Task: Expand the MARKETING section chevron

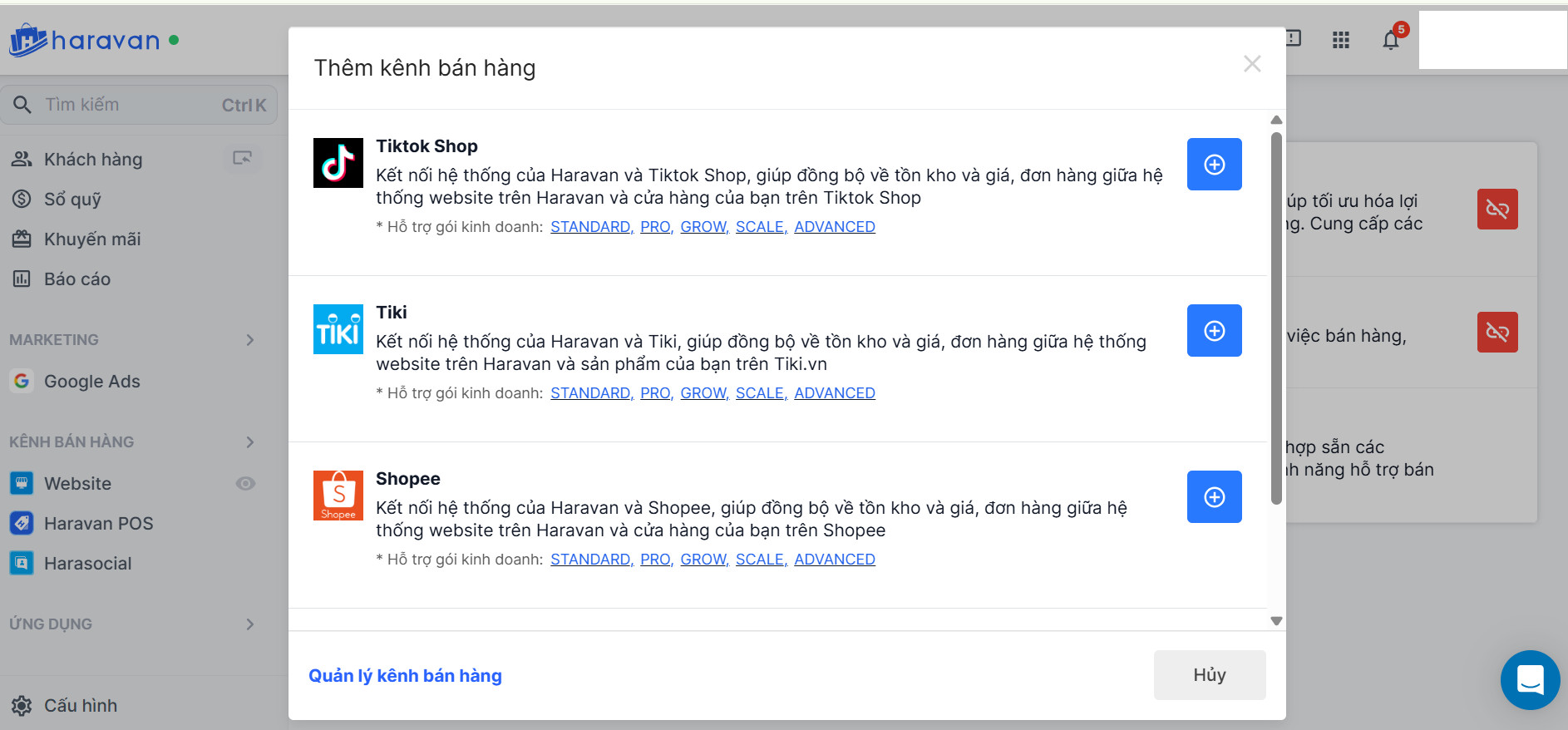Action: point(250,340)
